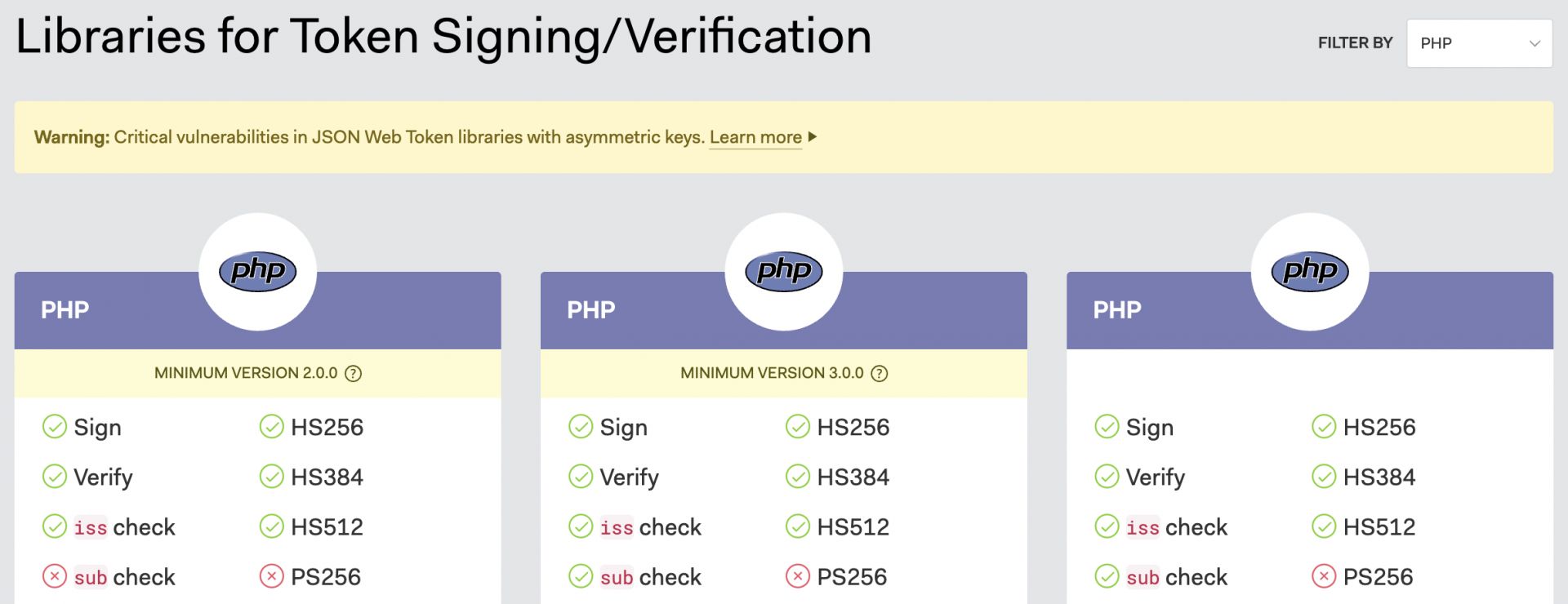Click the "Sign" label in the 2.0.0 card
Screen dimensions: 1568x604
pos(97,428)
